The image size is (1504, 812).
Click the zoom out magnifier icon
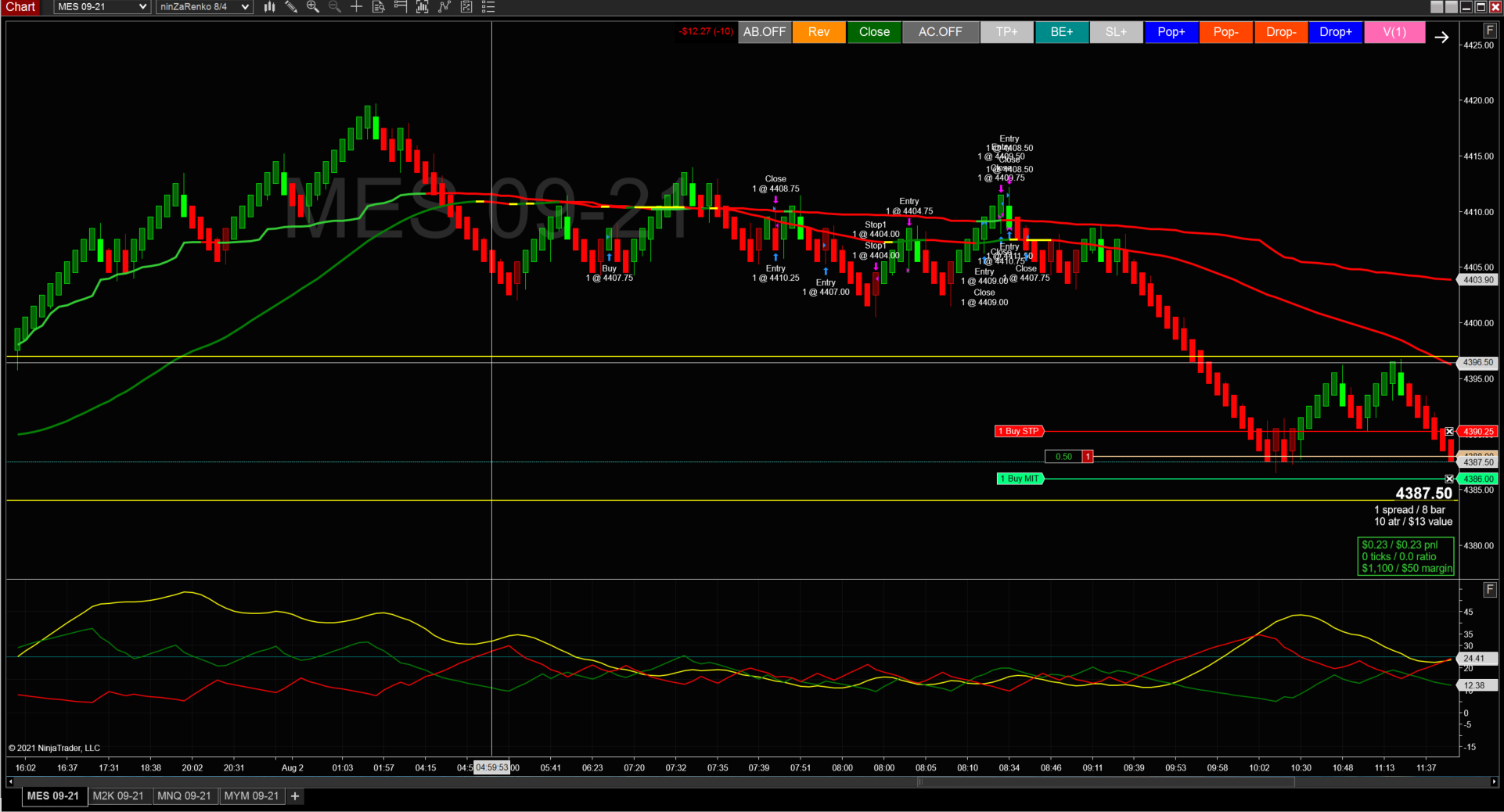click(335, 7)
